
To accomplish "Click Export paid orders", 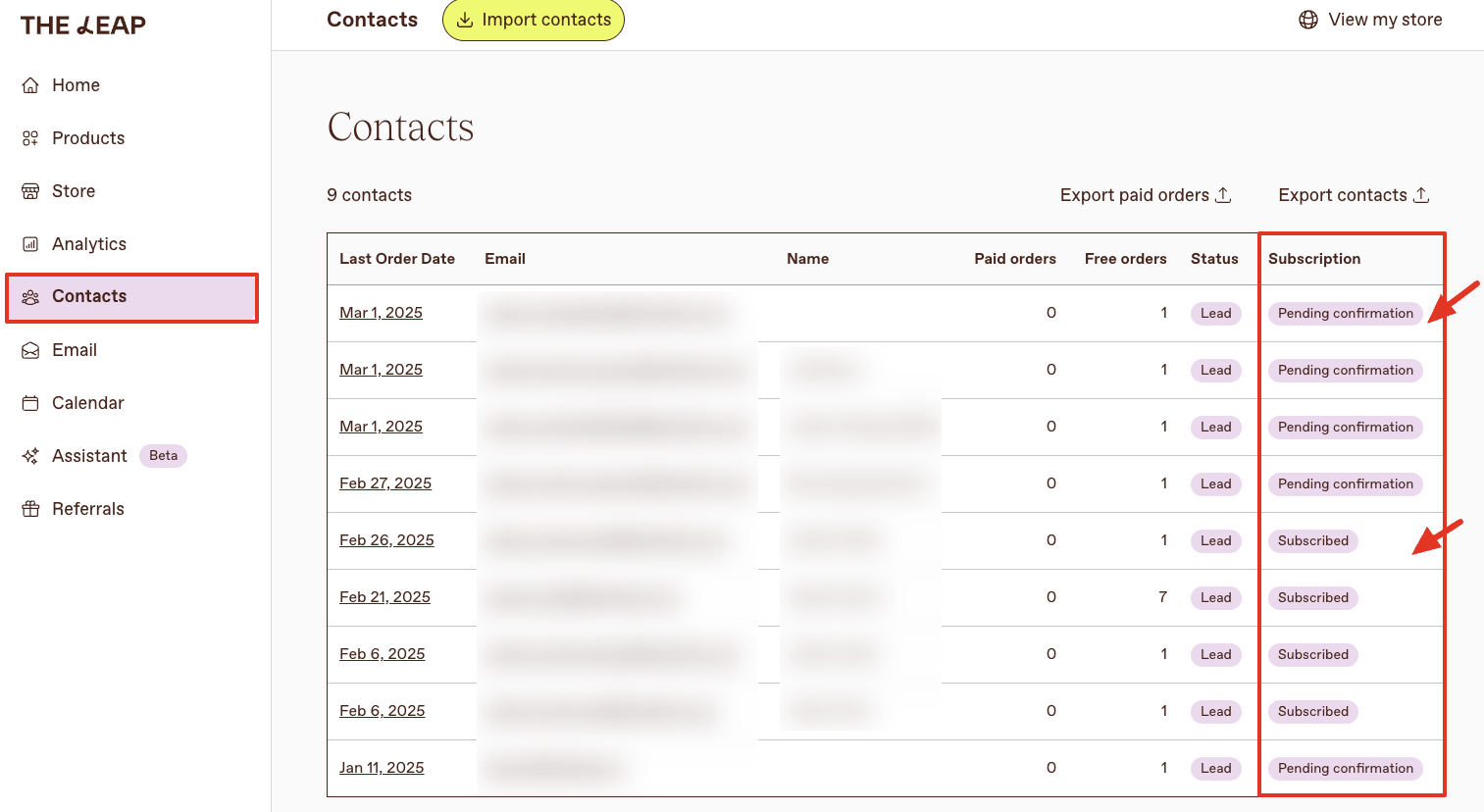I will click(1146, 195).
